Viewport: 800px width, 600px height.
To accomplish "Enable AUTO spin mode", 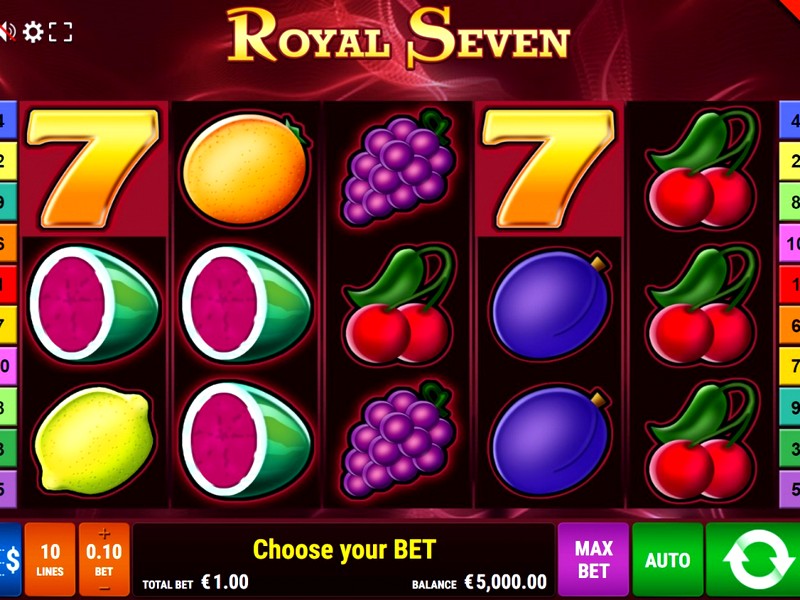I will (x=667, y=560).
